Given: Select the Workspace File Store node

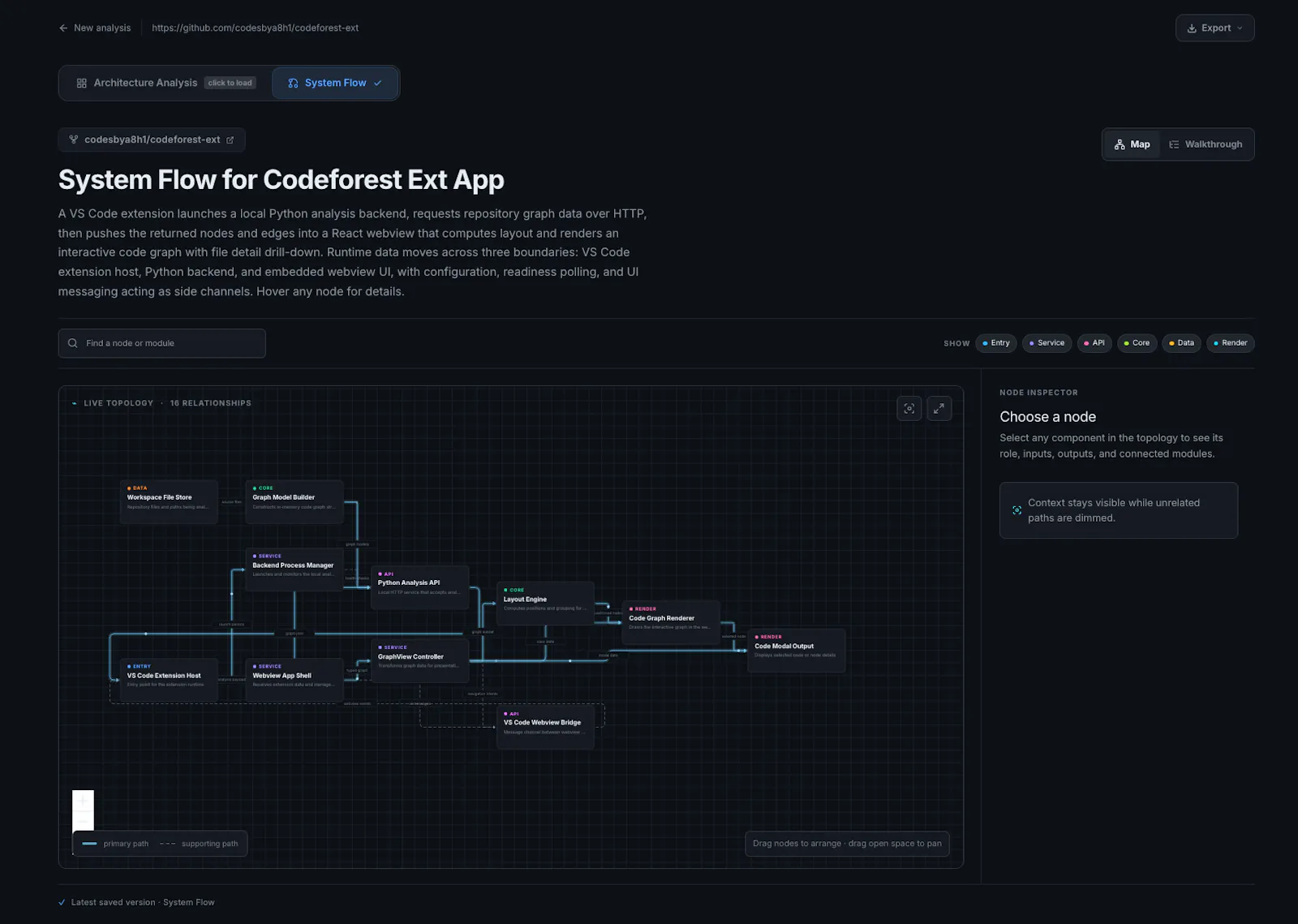Looking at the screenshot, I should [169, 501].
